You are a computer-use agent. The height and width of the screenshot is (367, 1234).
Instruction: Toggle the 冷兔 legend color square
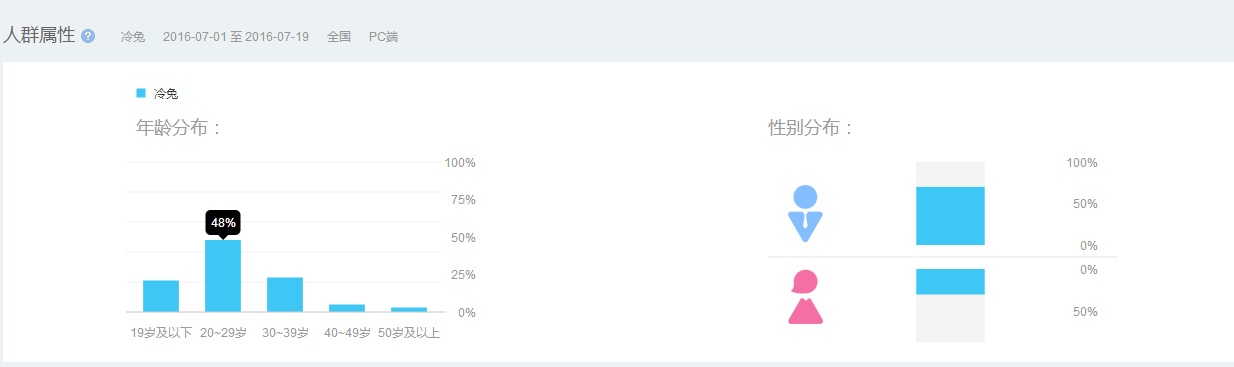click(141, 93)
